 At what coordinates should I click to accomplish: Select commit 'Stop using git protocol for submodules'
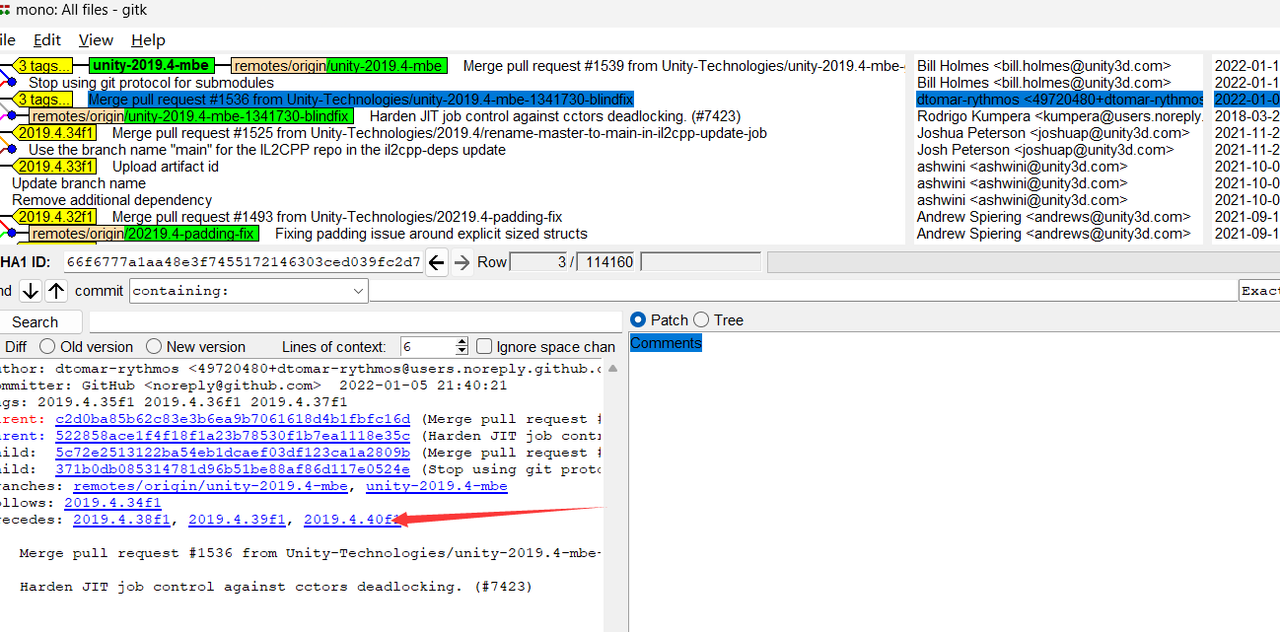151,83
